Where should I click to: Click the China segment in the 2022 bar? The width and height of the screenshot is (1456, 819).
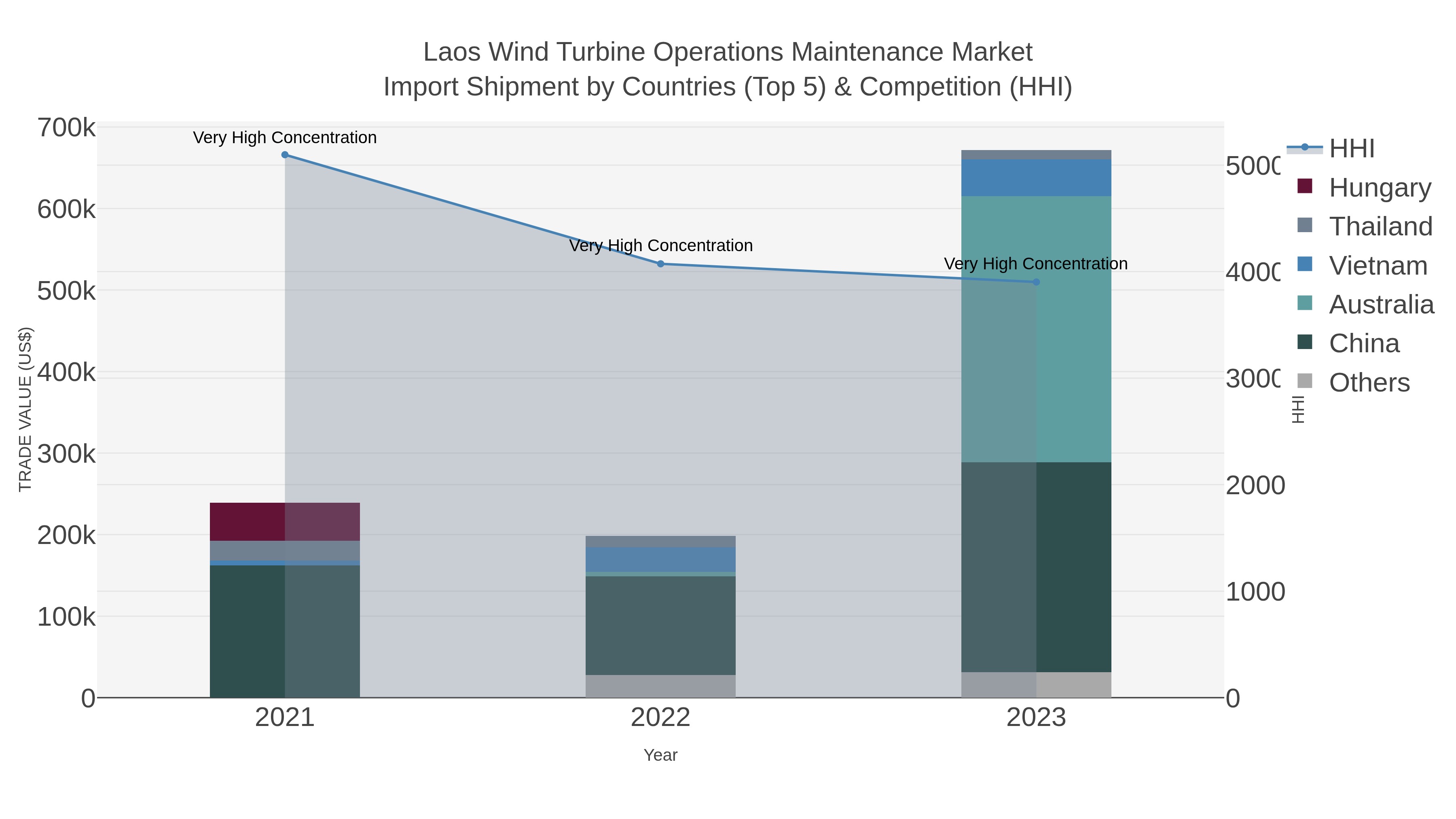click(x=660, y=626)
